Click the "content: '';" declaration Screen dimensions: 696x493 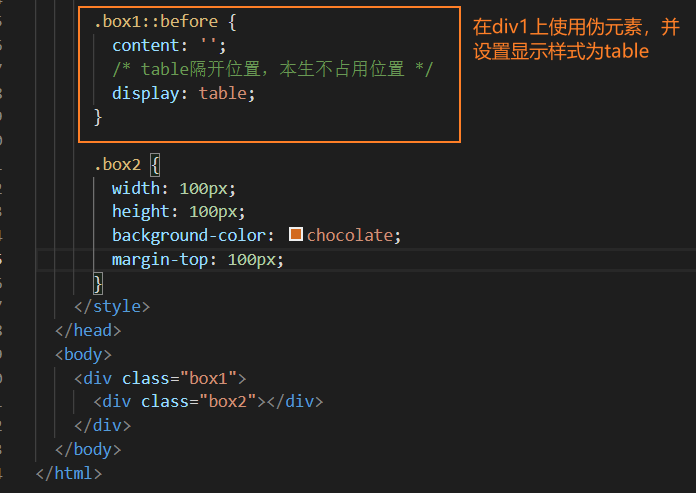(169, 46)
